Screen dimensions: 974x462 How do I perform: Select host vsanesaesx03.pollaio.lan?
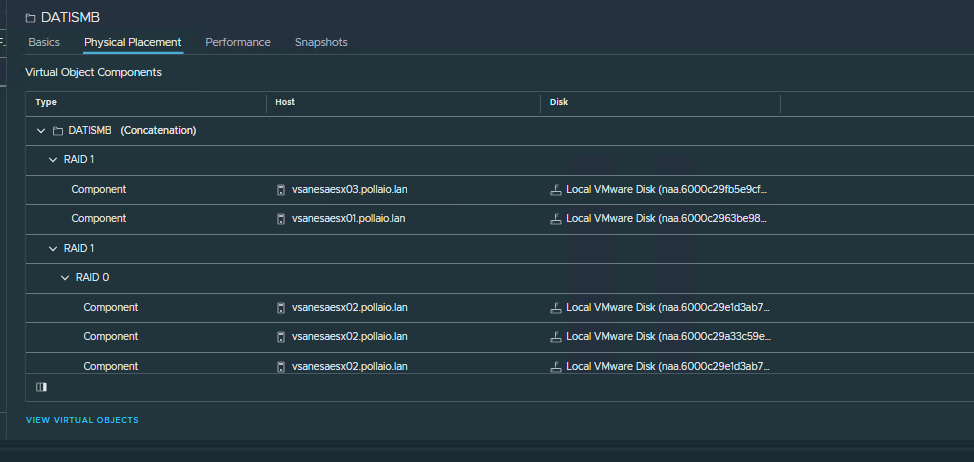(x=350, y=189)
